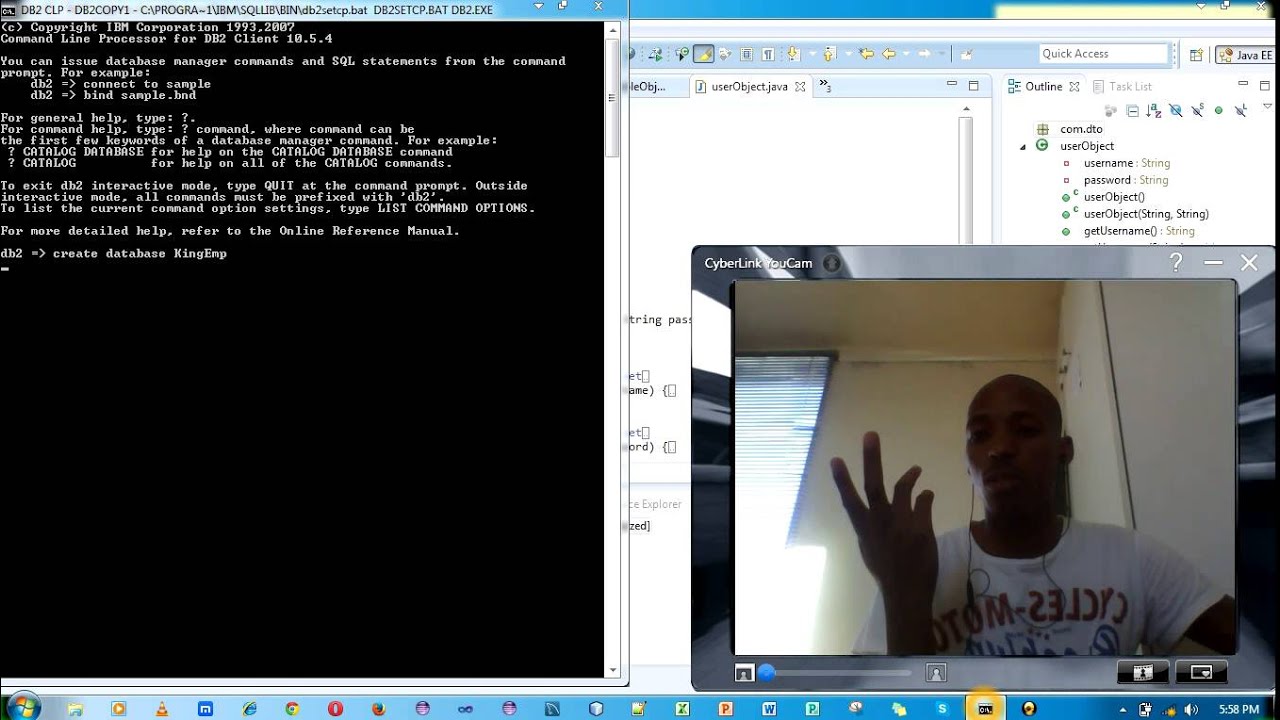Image resolution: width=1280 pixels, height=720 pixels.
Task: Open Forward history dropdown arrow
Action: [x=941, y=54]
